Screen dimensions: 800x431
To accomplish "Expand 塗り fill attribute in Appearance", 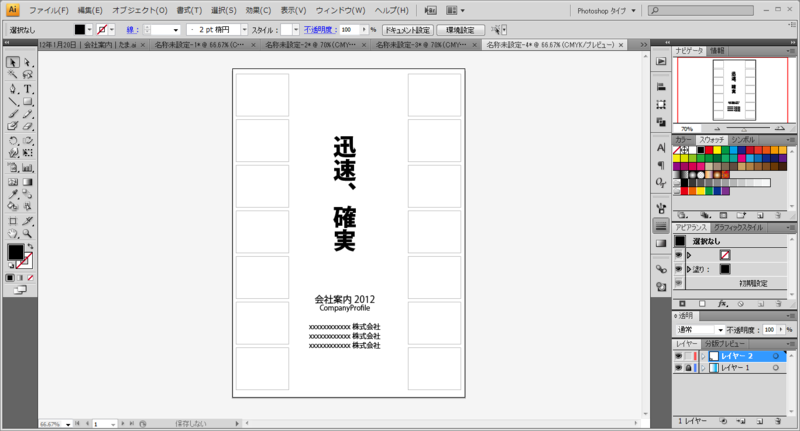I will point(689,269).
